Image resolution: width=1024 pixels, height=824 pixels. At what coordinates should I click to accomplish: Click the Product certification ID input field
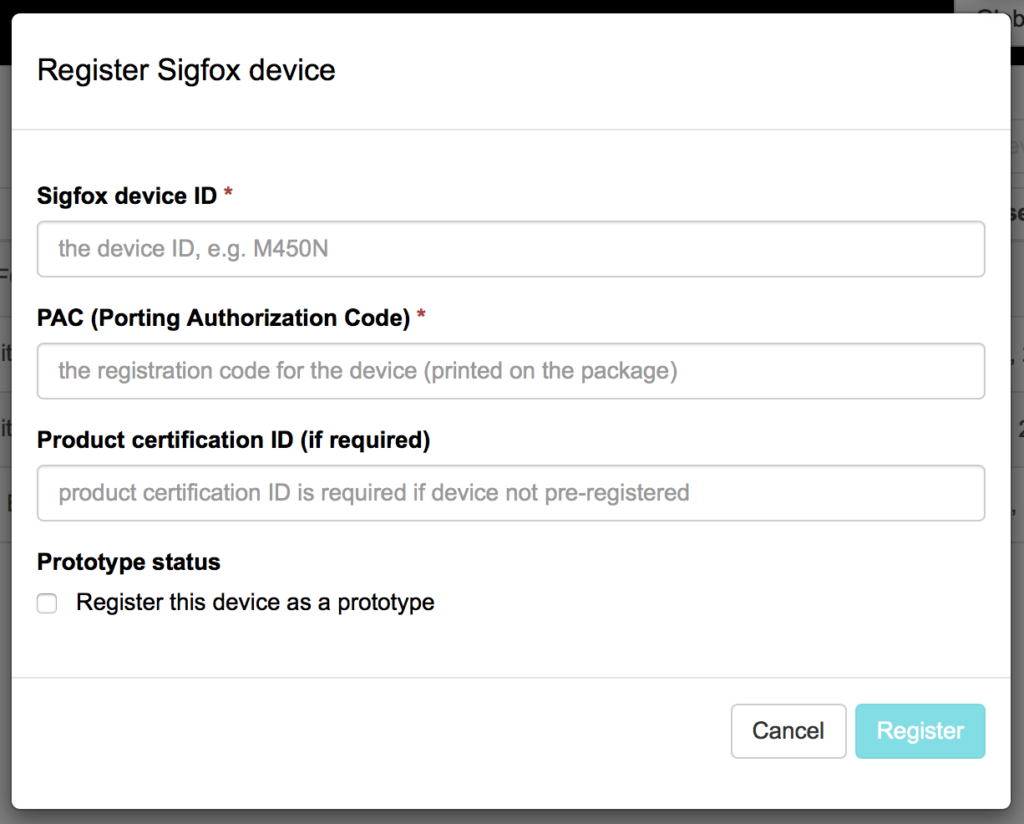[511, 493]
